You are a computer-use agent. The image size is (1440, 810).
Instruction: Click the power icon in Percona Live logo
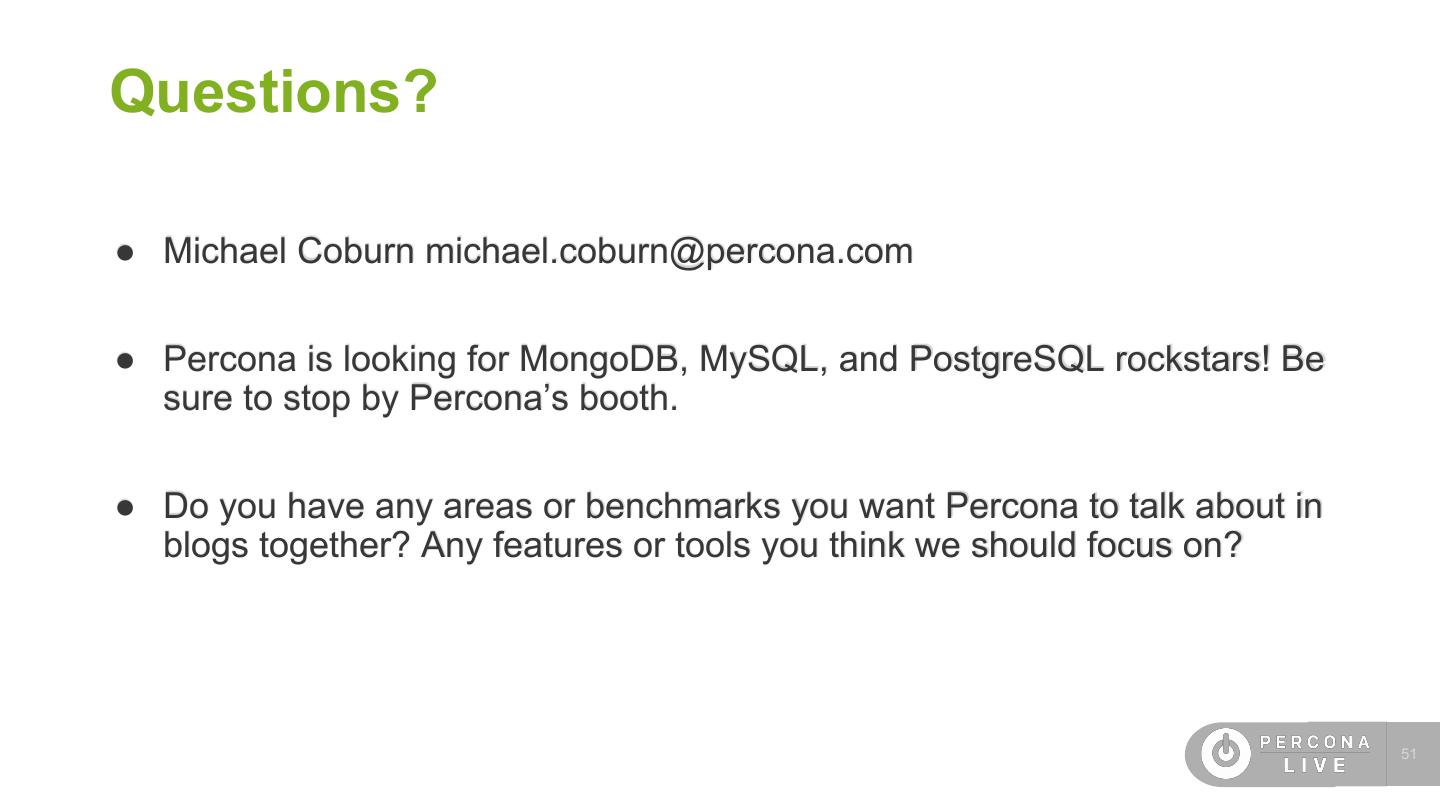pos(1225,753)
